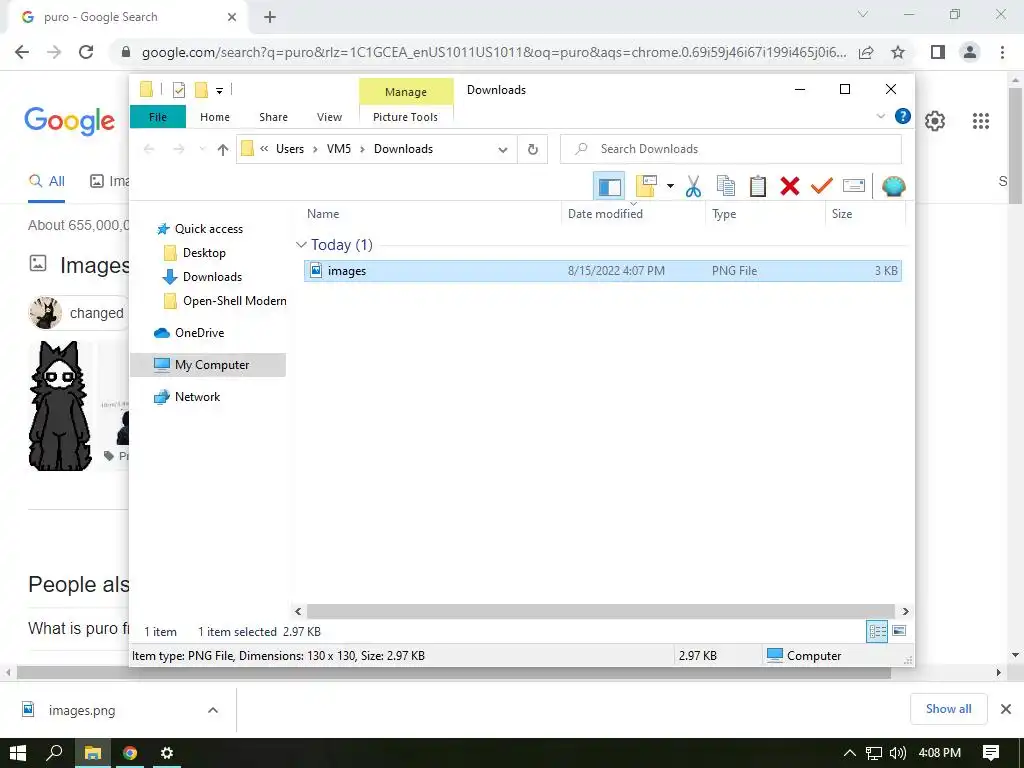This screenshot has width=1024, height=768.
Task: Open Explorer help with the blue question mark
Action: pos(903,116)
